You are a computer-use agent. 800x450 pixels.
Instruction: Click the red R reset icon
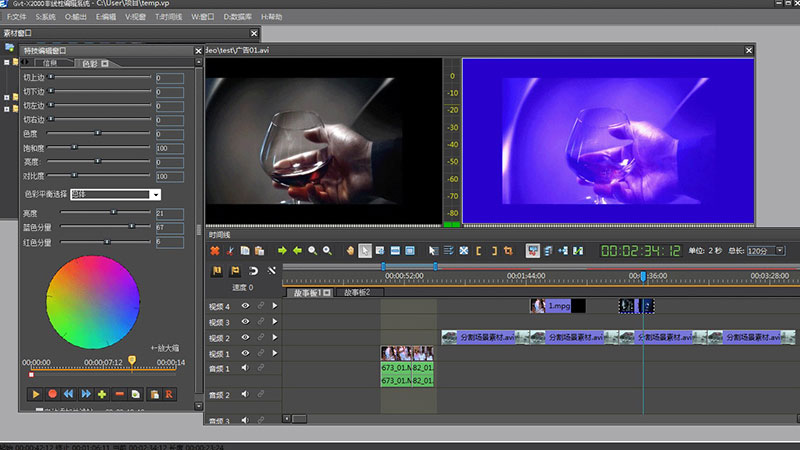tap(168, 394)
